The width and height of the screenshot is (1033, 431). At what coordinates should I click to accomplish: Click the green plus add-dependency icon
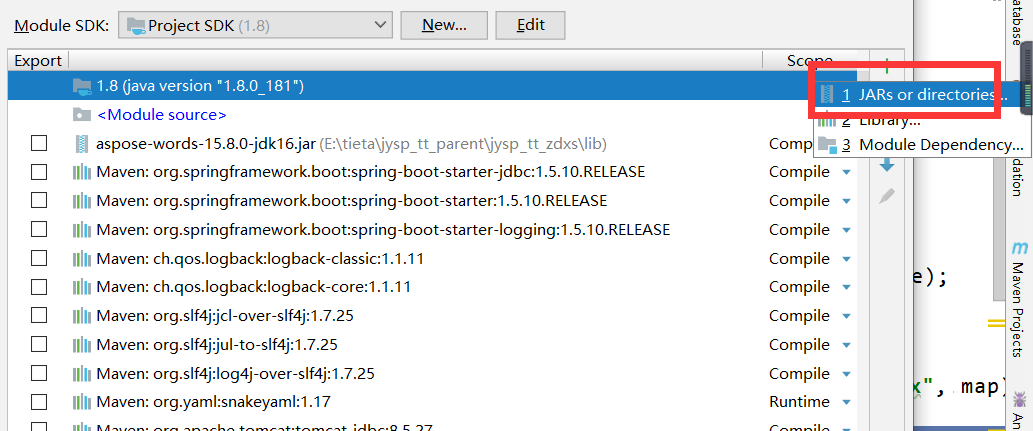pyautogui.click(x=887, y=65)
